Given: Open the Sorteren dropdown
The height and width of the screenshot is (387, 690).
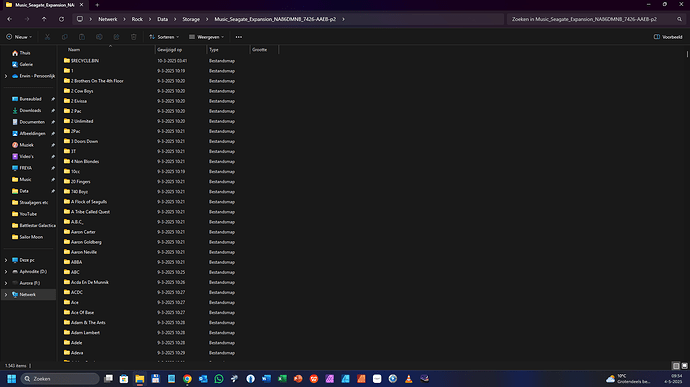Looking at the screenshot, I should (164, 37).
